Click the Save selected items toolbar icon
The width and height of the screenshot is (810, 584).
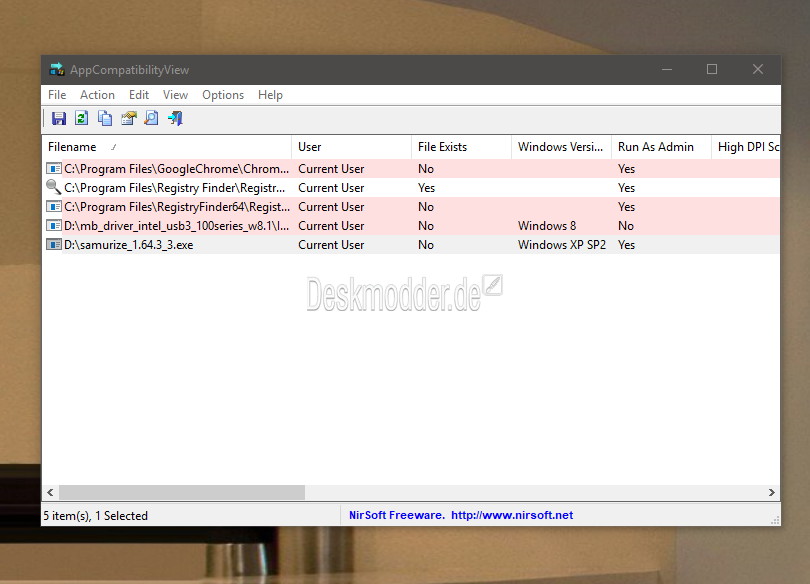click(59, 118)
